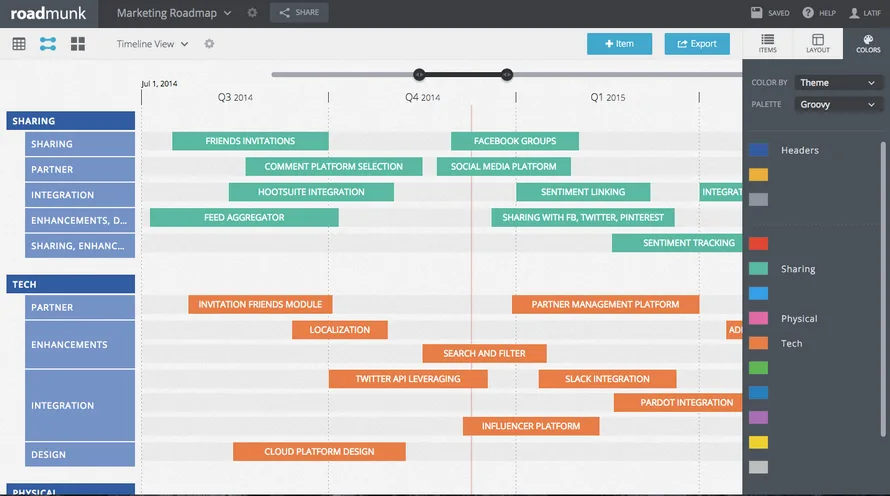Open the Marketing Roadmap dropdown
Image resolution: width=890 pixels, height=496 pixels.
coord(174,13)
